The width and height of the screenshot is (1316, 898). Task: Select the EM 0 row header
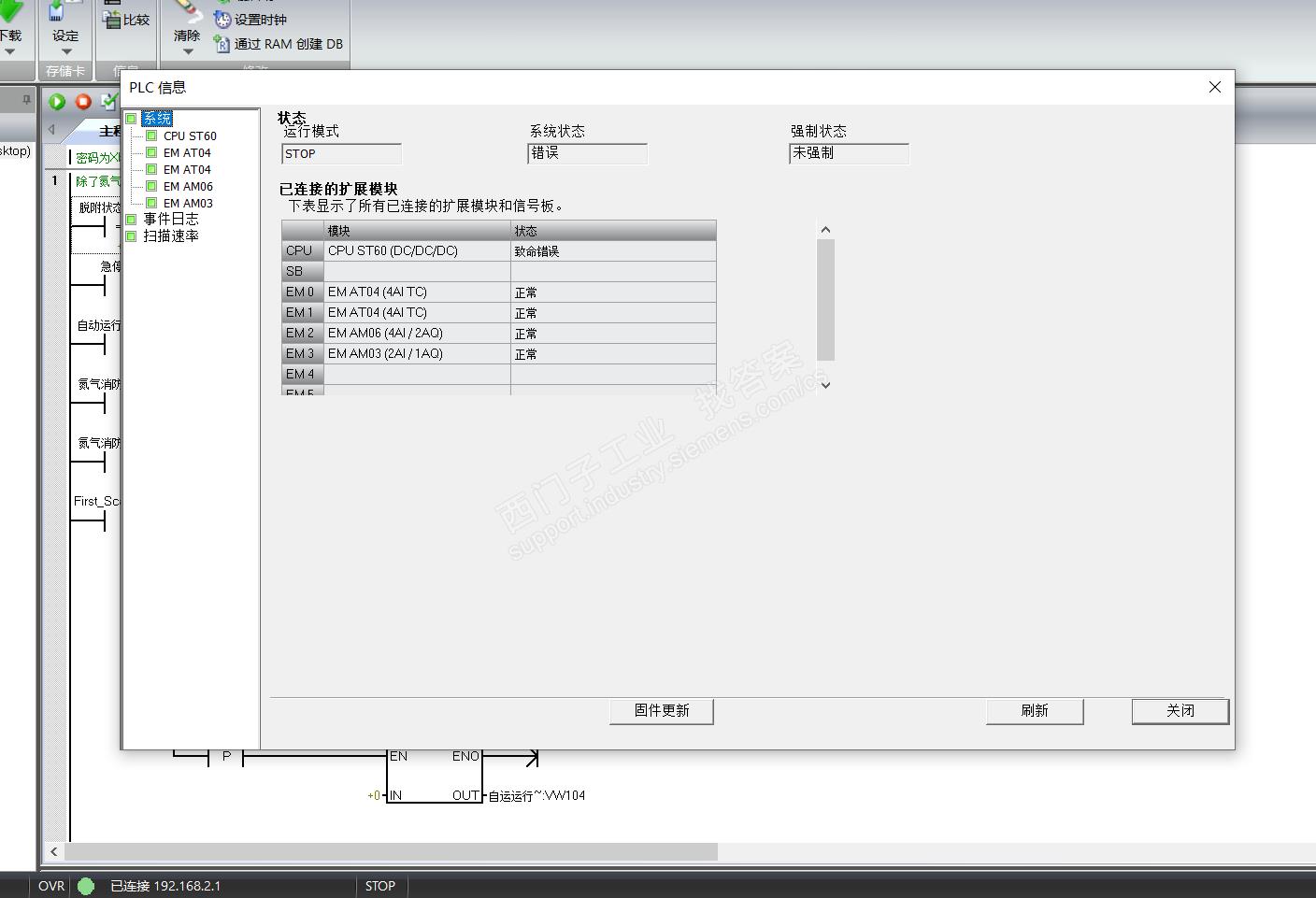pos(303,292)
